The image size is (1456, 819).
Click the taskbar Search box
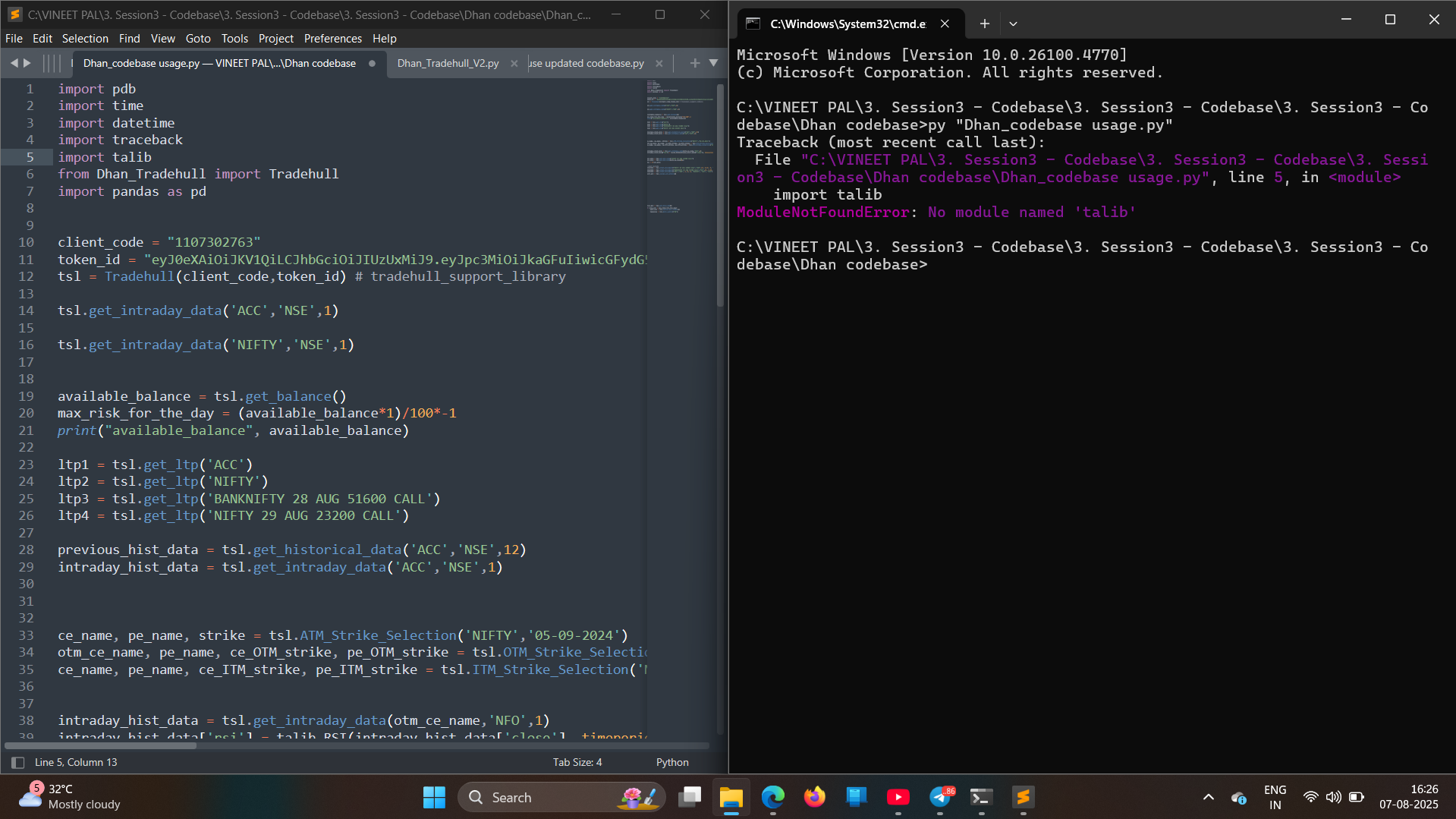pos(561,797)
